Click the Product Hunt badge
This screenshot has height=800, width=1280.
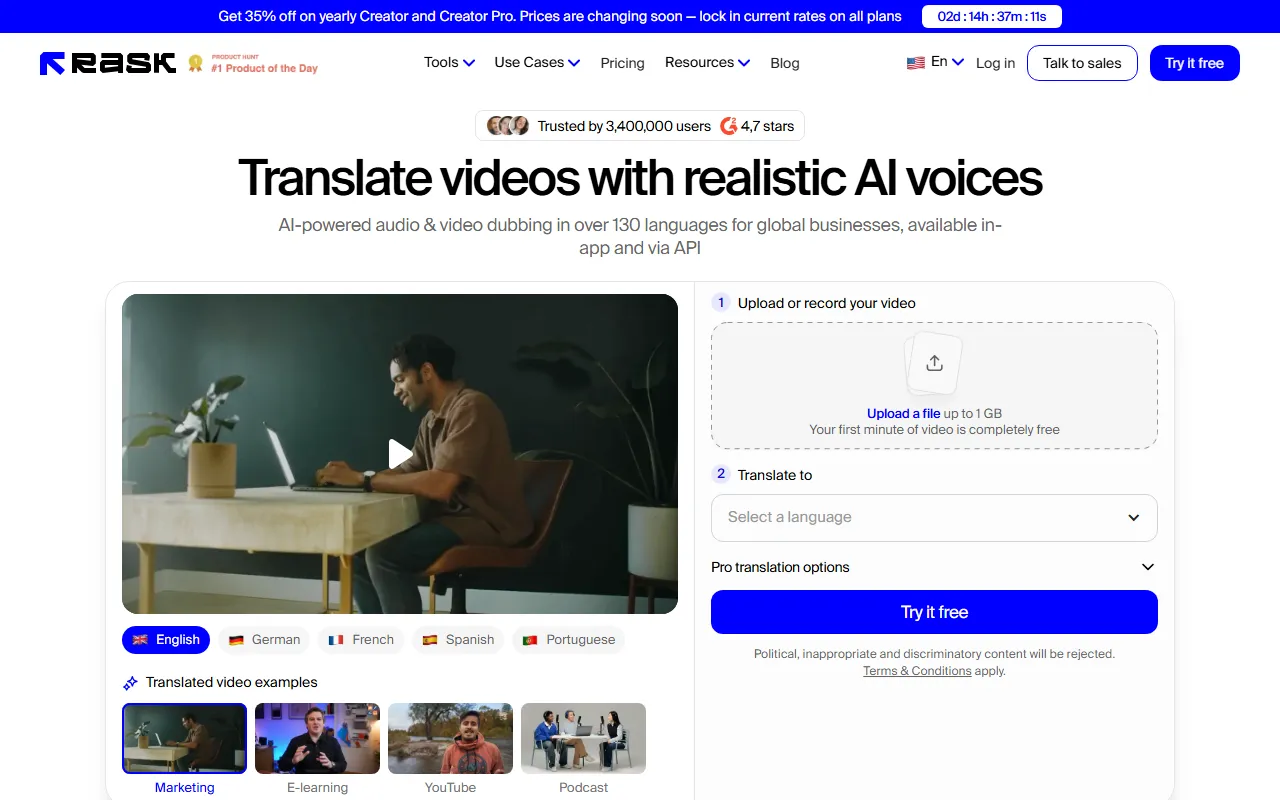253,63
